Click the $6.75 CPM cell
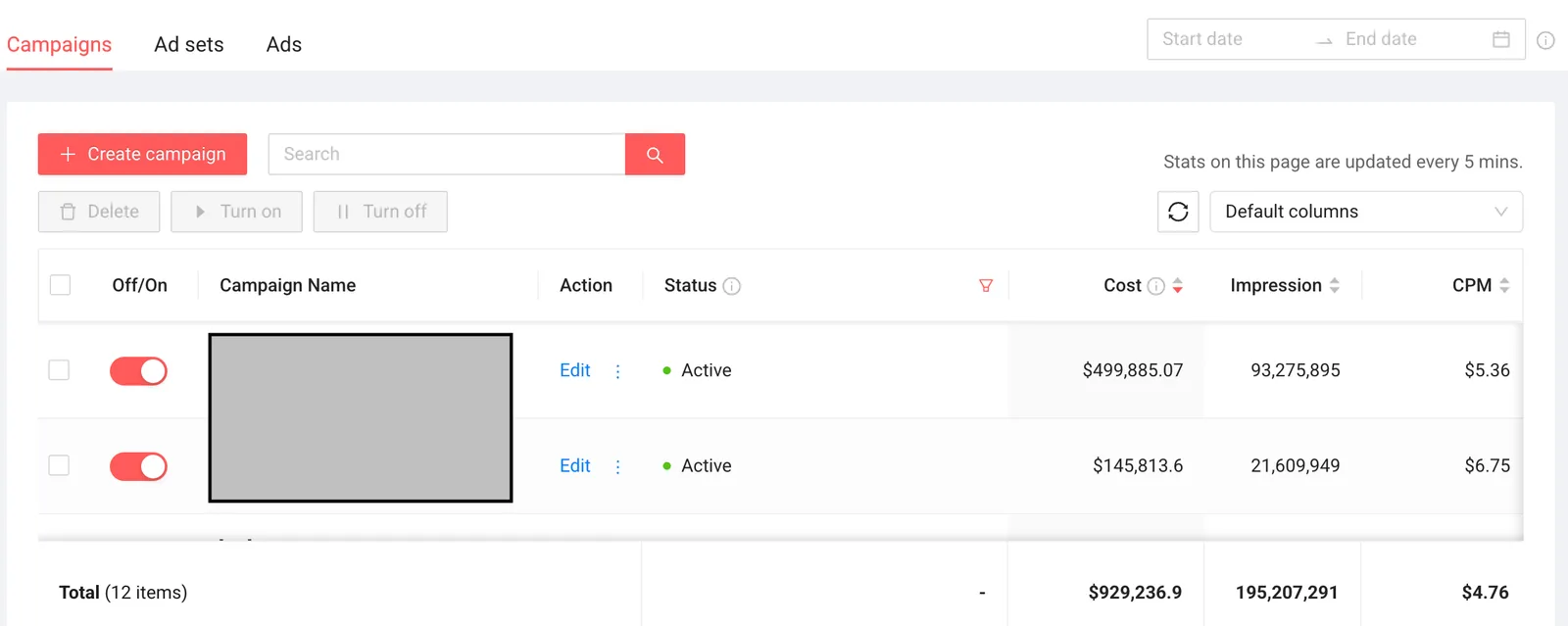The image size is (1568, 626). 1487,465
